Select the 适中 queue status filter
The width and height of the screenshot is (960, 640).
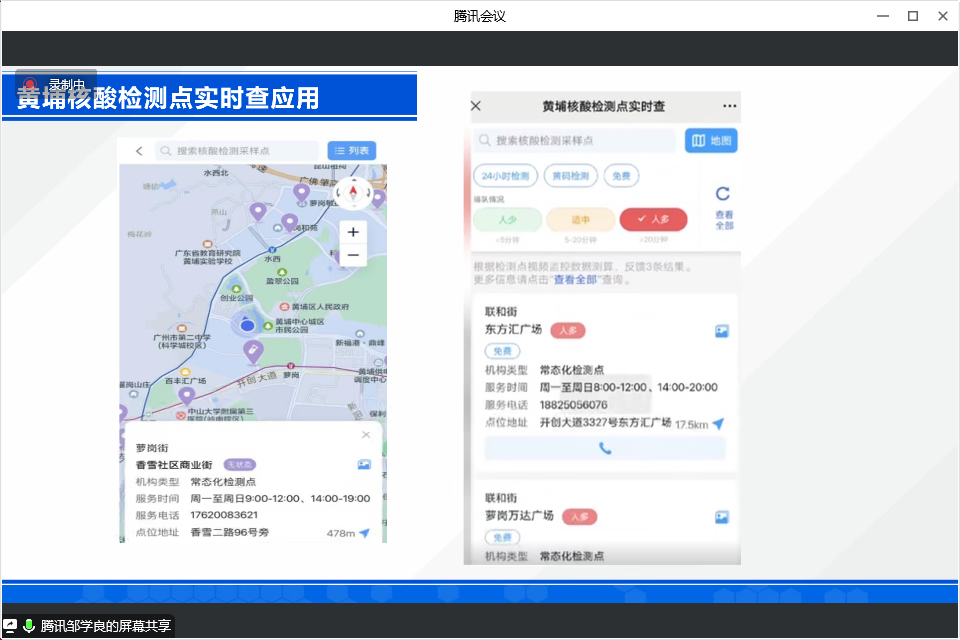pos(580,219)
